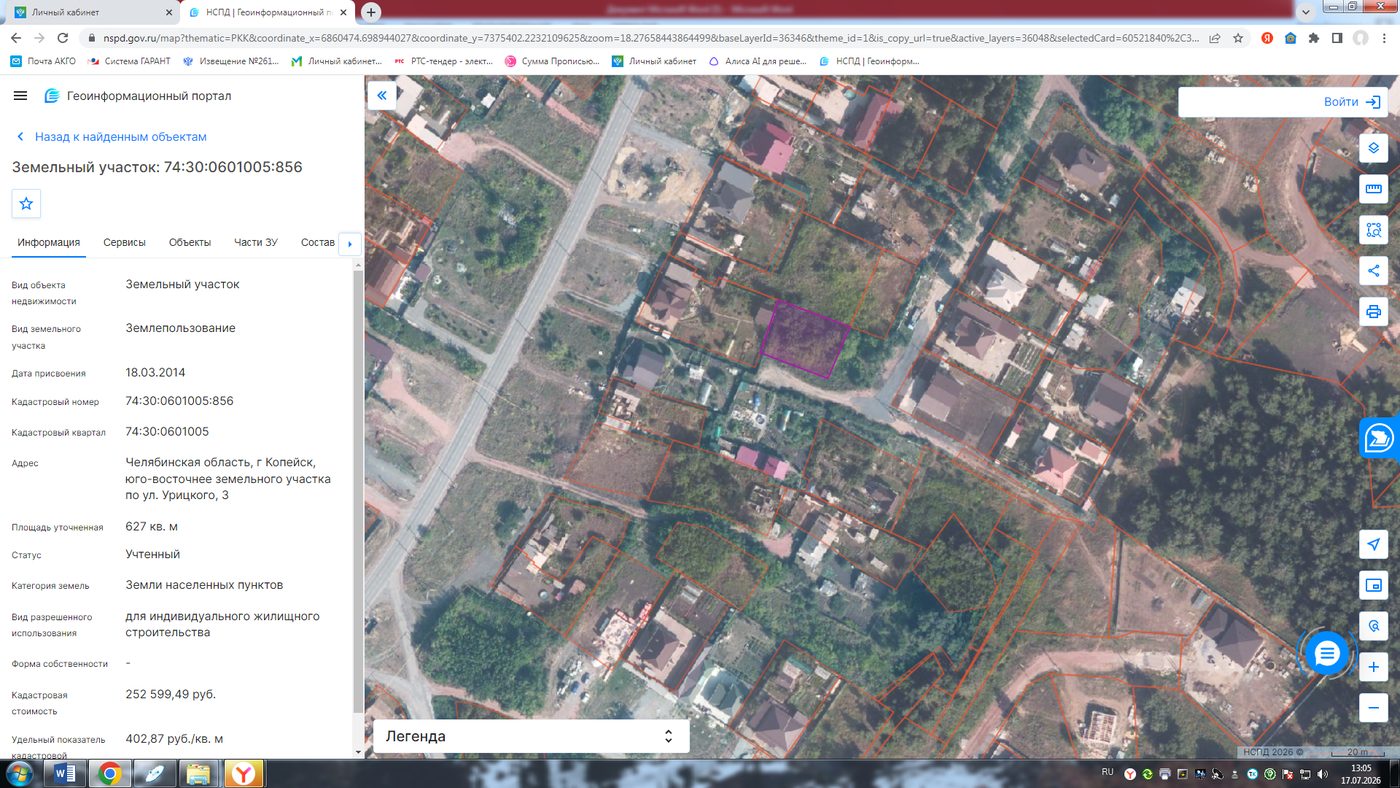Screen dimensions: 1400x788
Task: Open the Chrome three-dot menu
Action: tap(1384, 38)
